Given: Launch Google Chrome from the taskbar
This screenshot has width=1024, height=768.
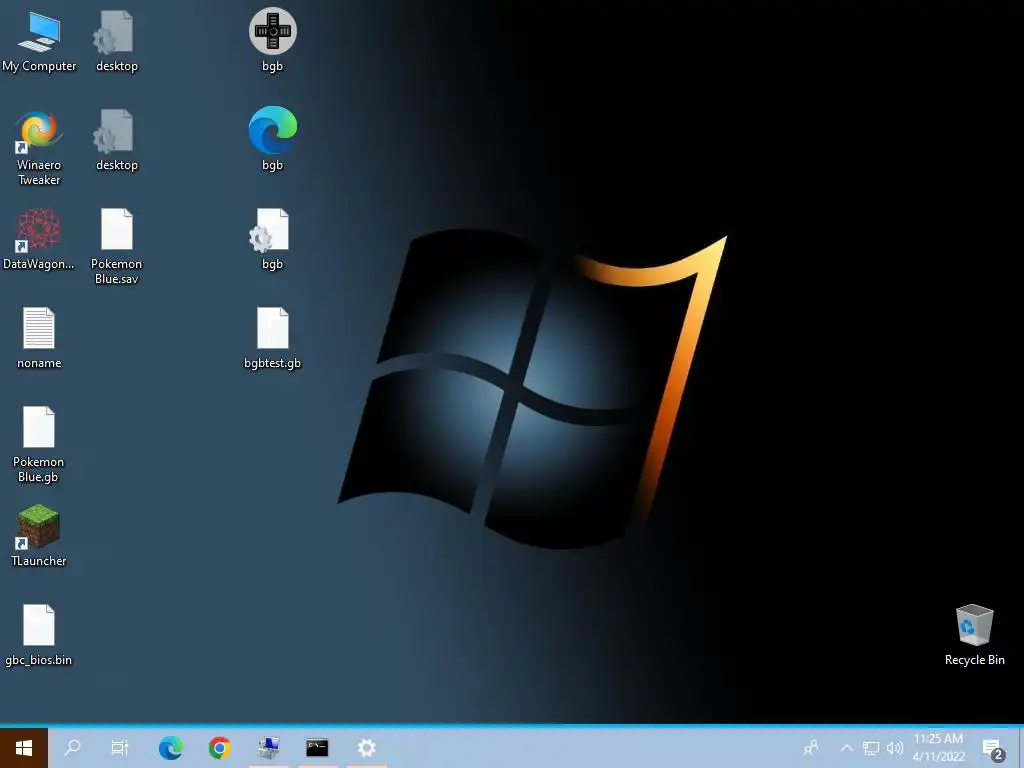Looking at the screenshot, I should (219, 748).
